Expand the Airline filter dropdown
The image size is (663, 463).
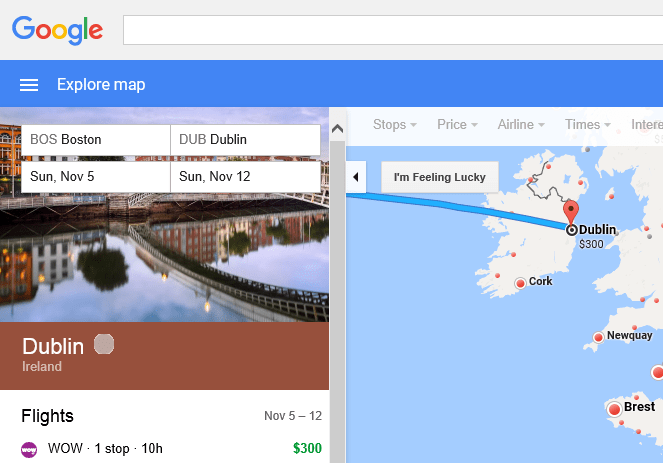click(x=521, y=125)
